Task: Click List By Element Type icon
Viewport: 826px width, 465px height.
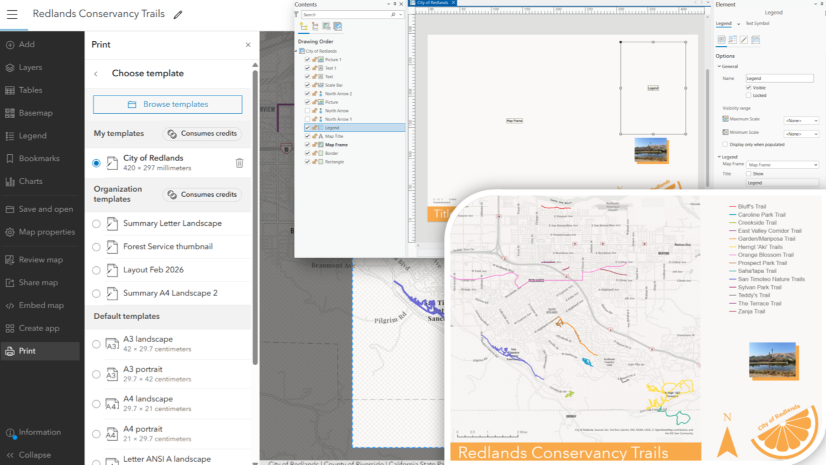Action: (x=315, y=26)
